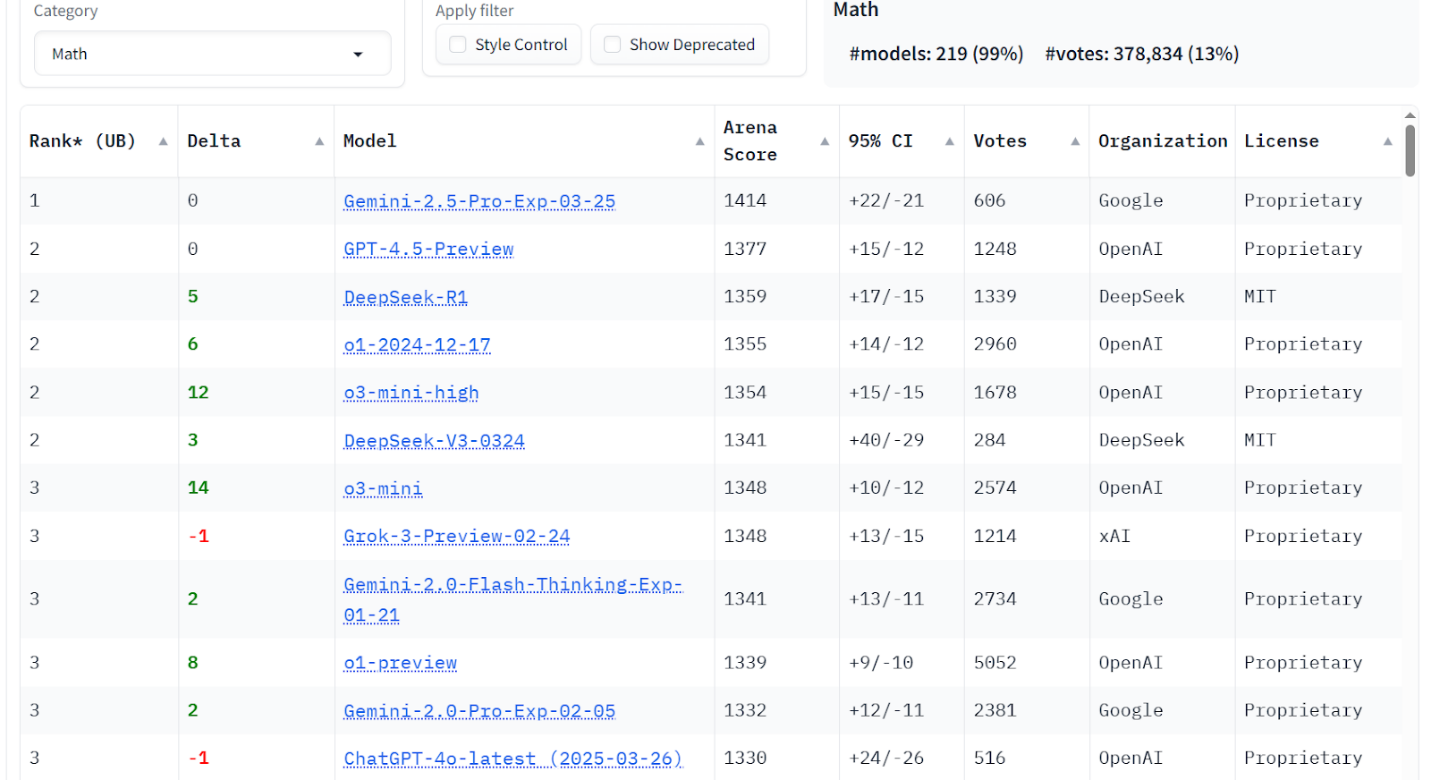Visit the ChatGPT-4o-latest (2025-03-26) link

[513, 759]
